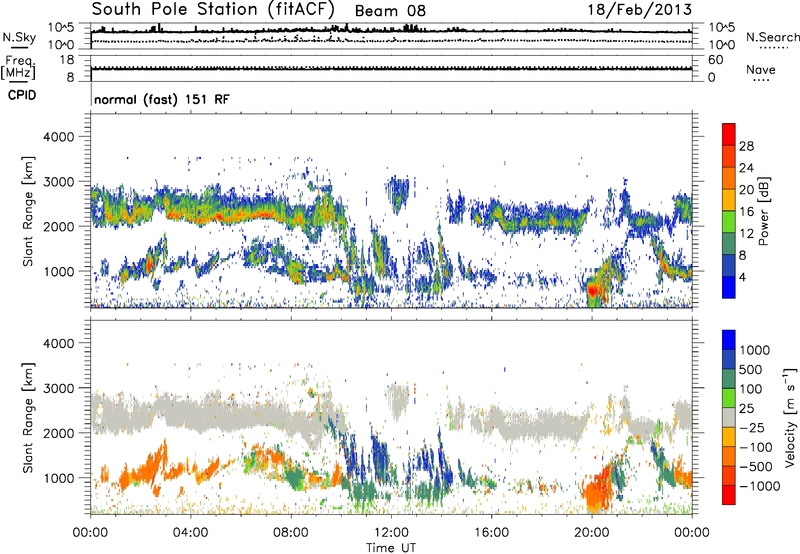800x554 pixels.
Task: Click 'Slant Range [km]' label of velocity panel
Action: 28,417
